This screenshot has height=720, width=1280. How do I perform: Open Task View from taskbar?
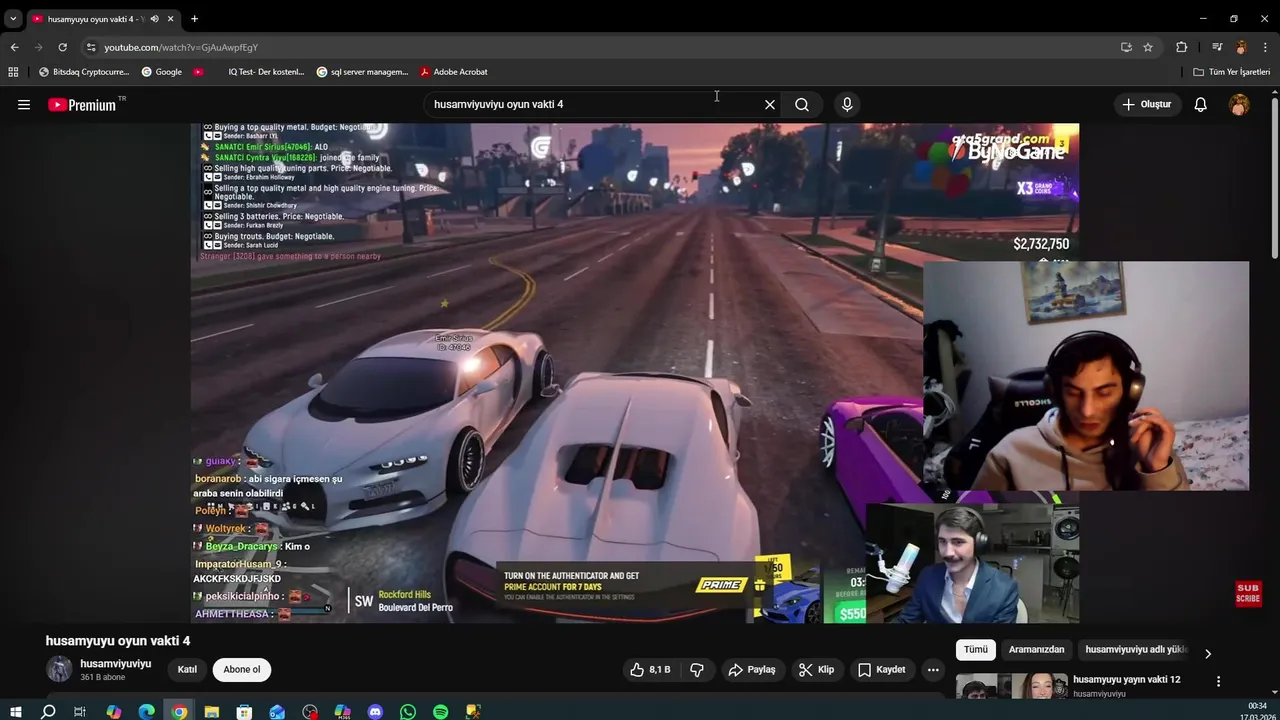(x=80, y=712)
